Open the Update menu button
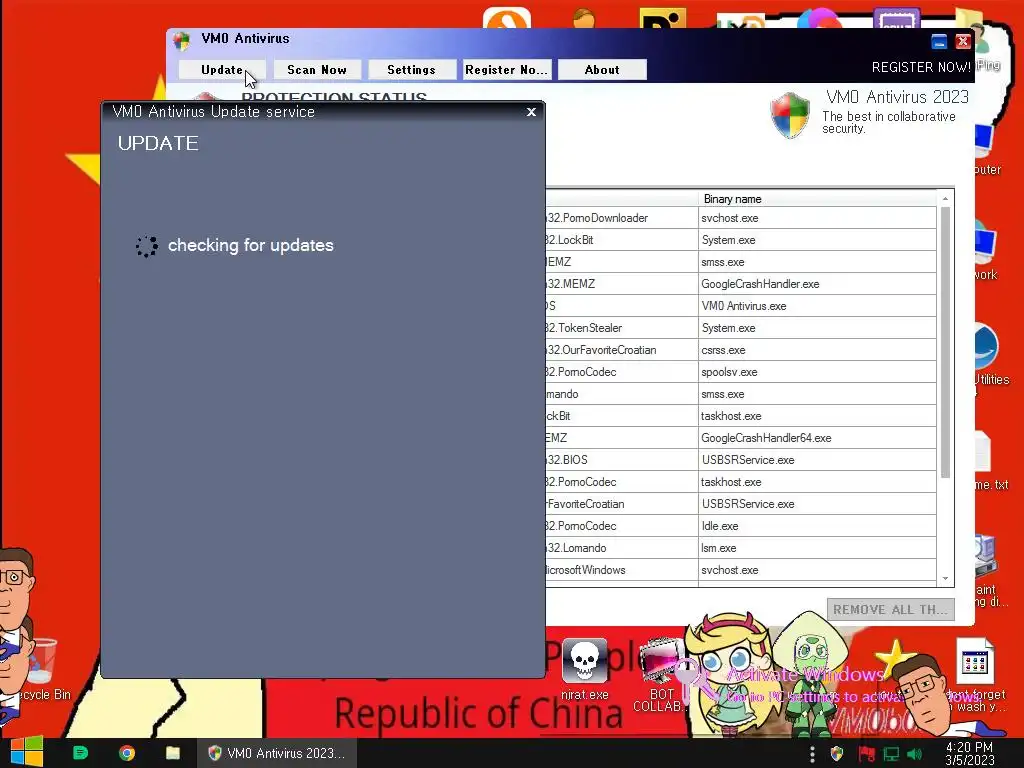Image resolution: width=1024 pixels, height=768 pixels. [x=222, y=70]
